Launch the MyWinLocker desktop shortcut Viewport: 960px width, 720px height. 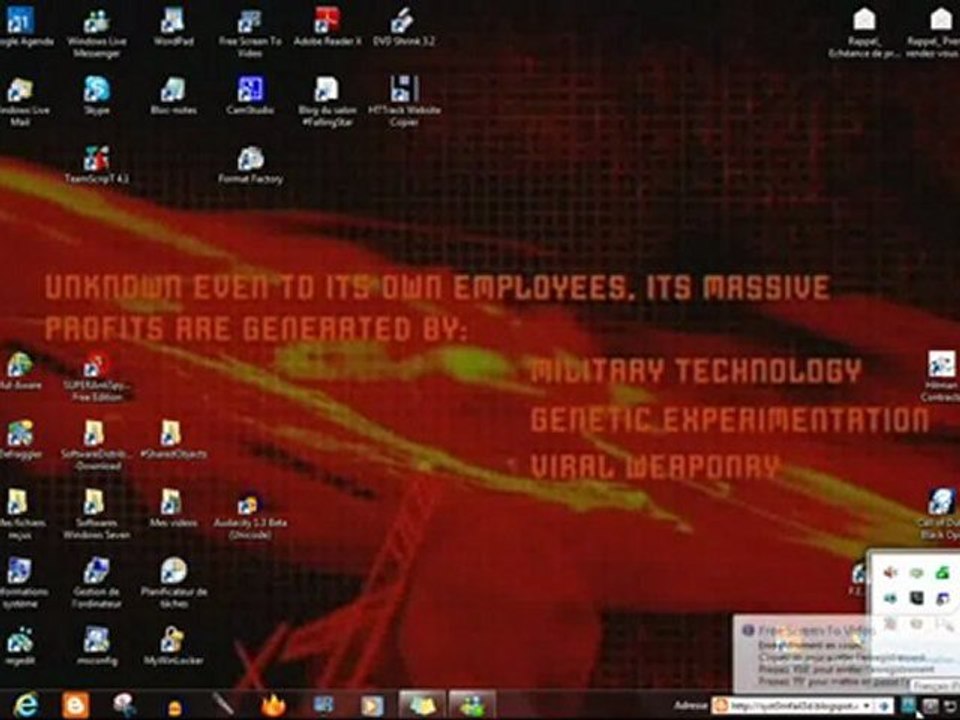coord(173,645)
